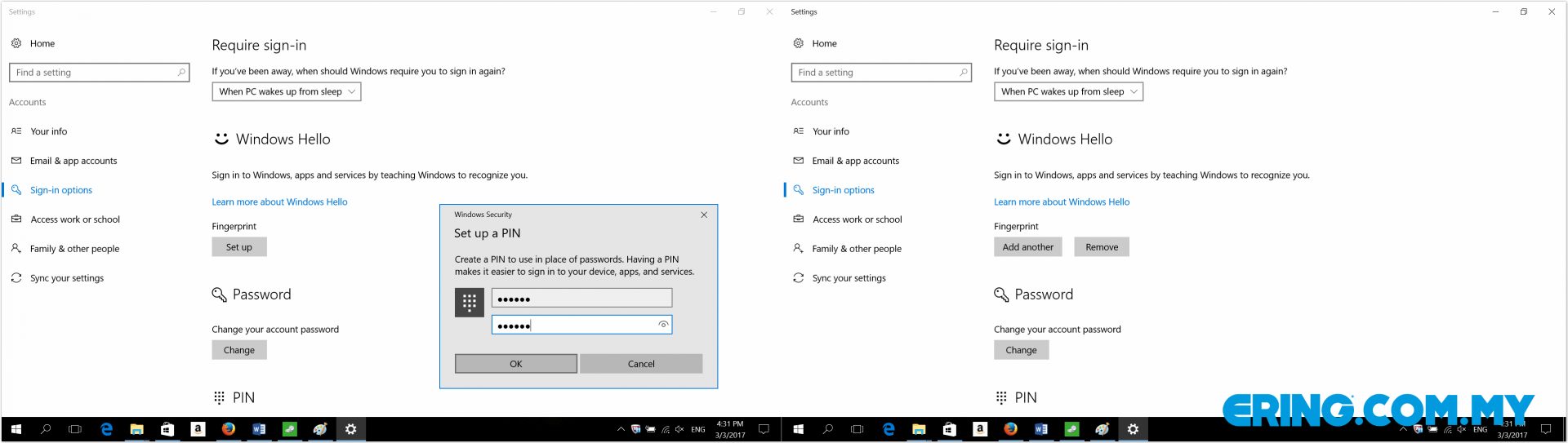1568x443 pixels.
Task: Open taskbar search on the right taskbar
Action: coord(828,429)
